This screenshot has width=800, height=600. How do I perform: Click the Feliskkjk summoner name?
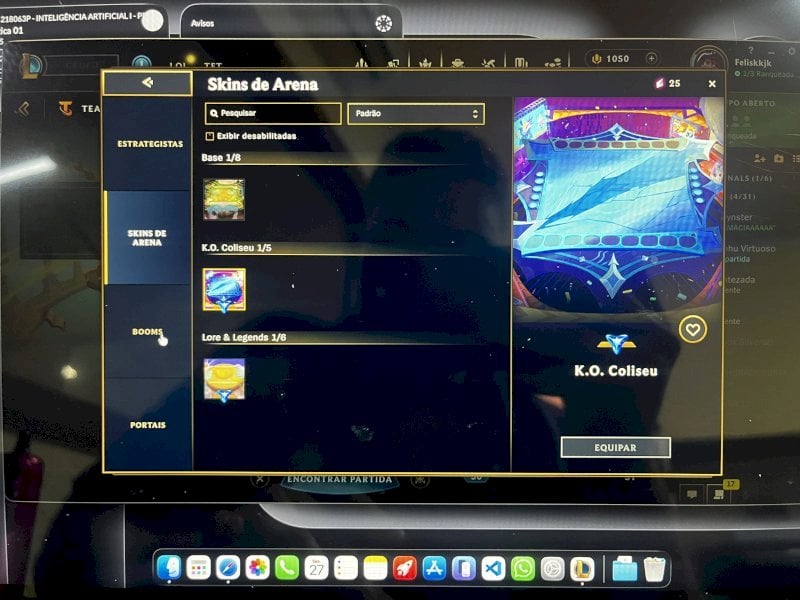click(753, 63)
